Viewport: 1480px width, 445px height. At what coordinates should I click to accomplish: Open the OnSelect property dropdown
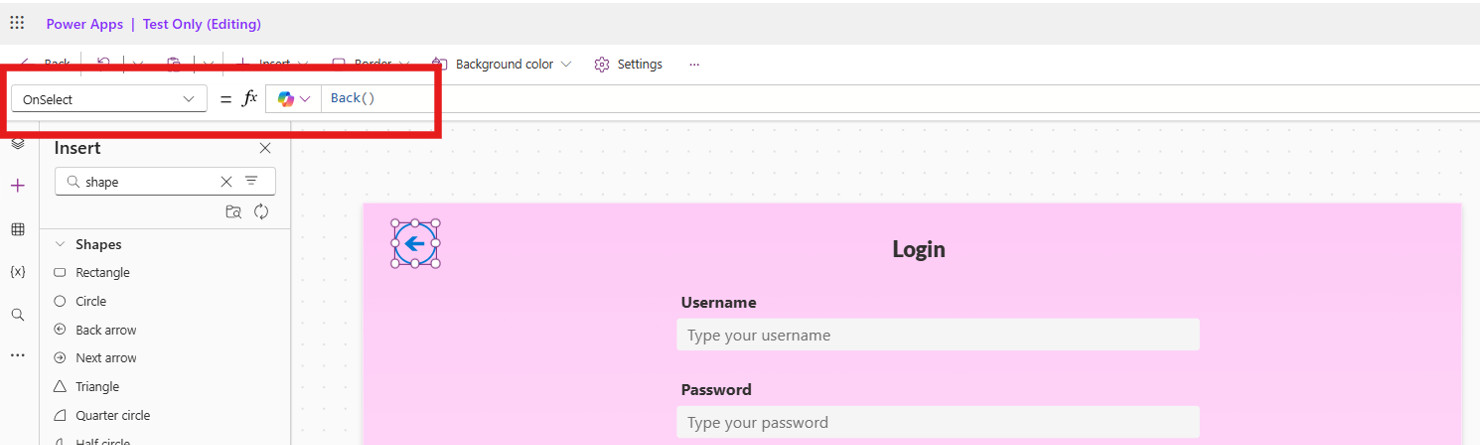coord(108,99)
